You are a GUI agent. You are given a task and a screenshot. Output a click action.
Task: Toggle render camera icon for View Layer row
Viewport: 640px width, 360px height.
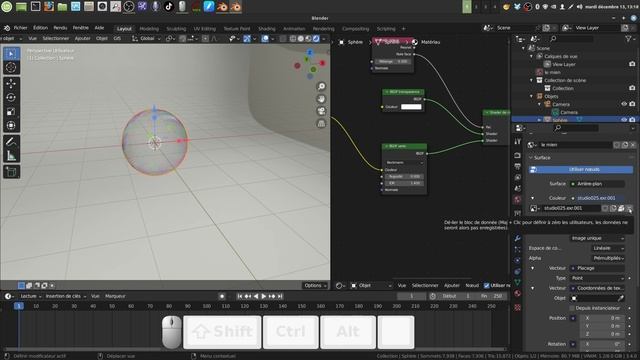632,64
